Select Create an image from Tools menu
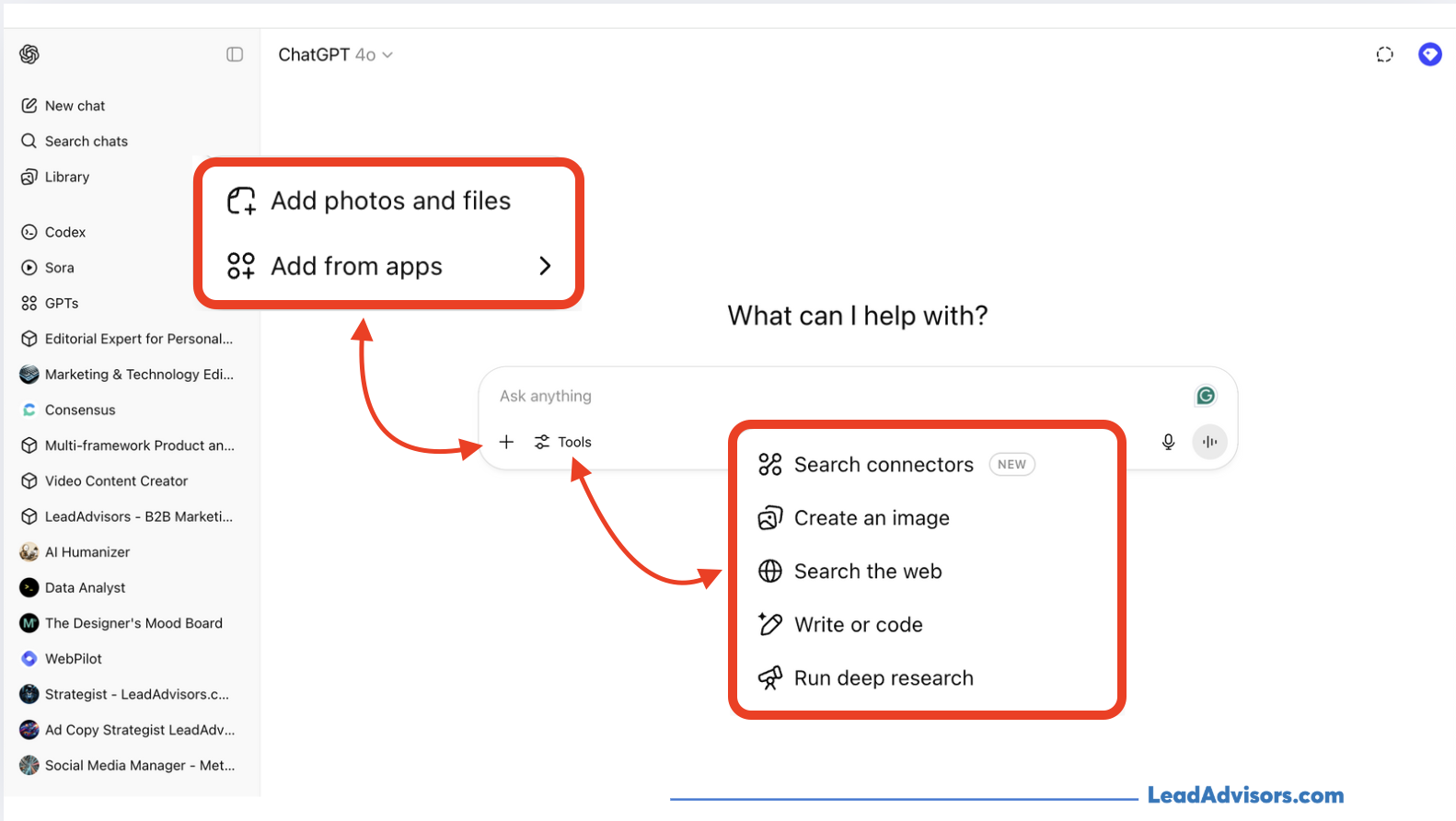This screenshot has width=1456, height=821. (x=854, y=518)
